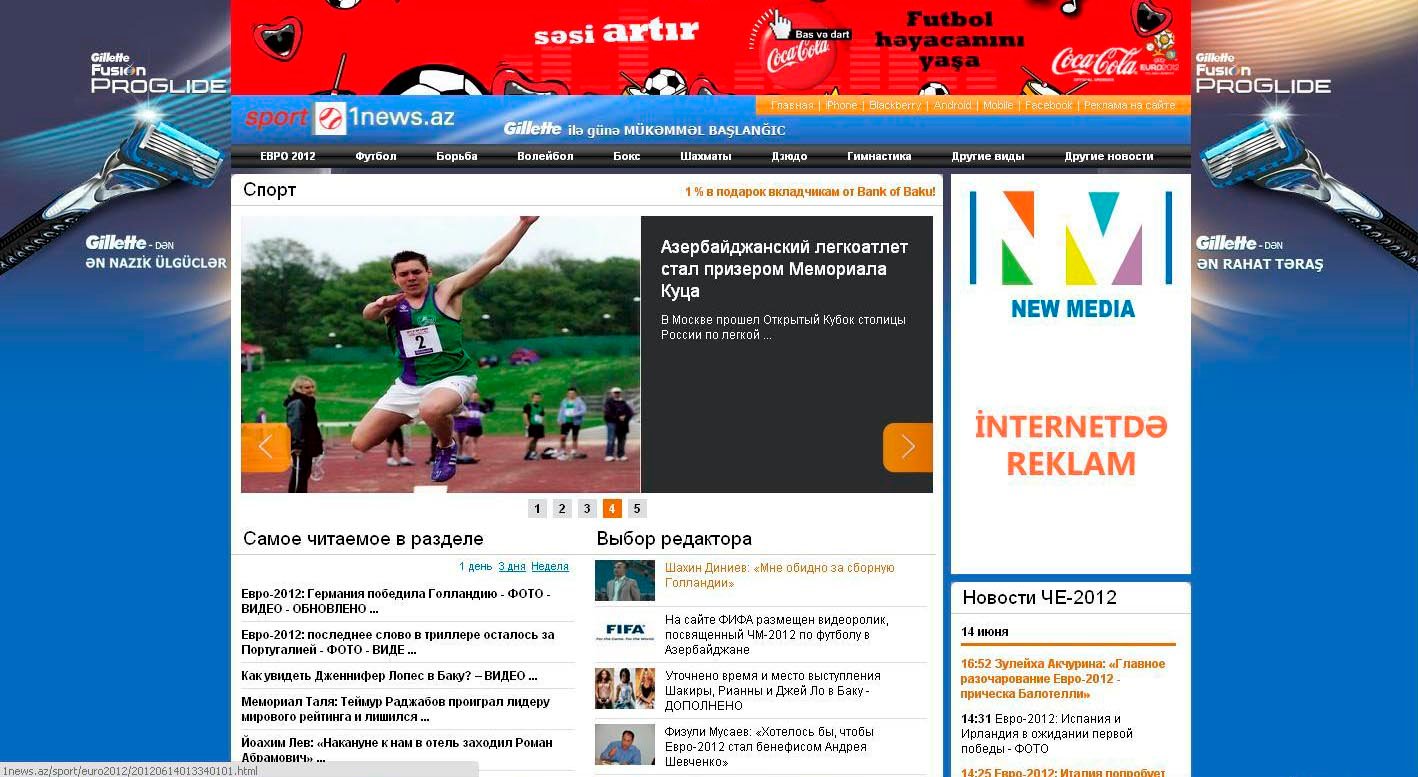
Task: Show most read for Неделя
Action: (550, 566)
